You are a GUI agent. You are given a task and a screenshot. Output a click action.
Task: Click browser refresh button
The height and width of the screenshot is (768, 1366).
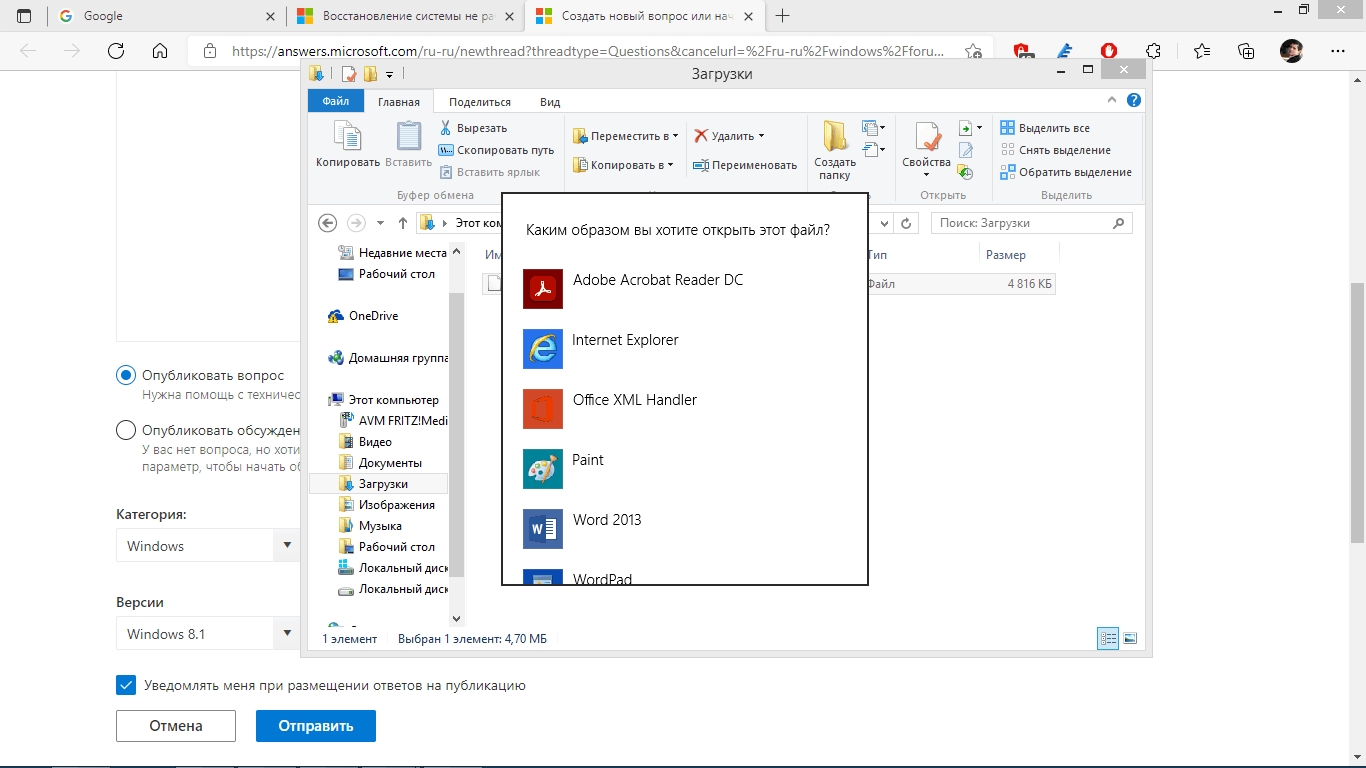[116, 51]
